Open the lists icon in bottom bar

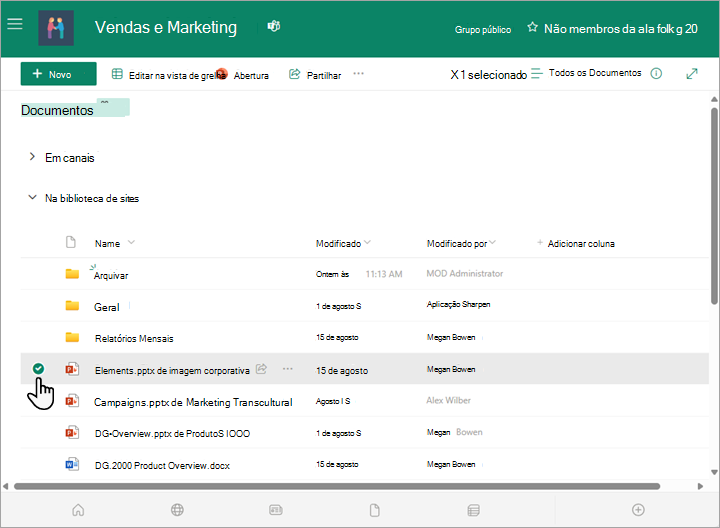click(x=473, y=510)
